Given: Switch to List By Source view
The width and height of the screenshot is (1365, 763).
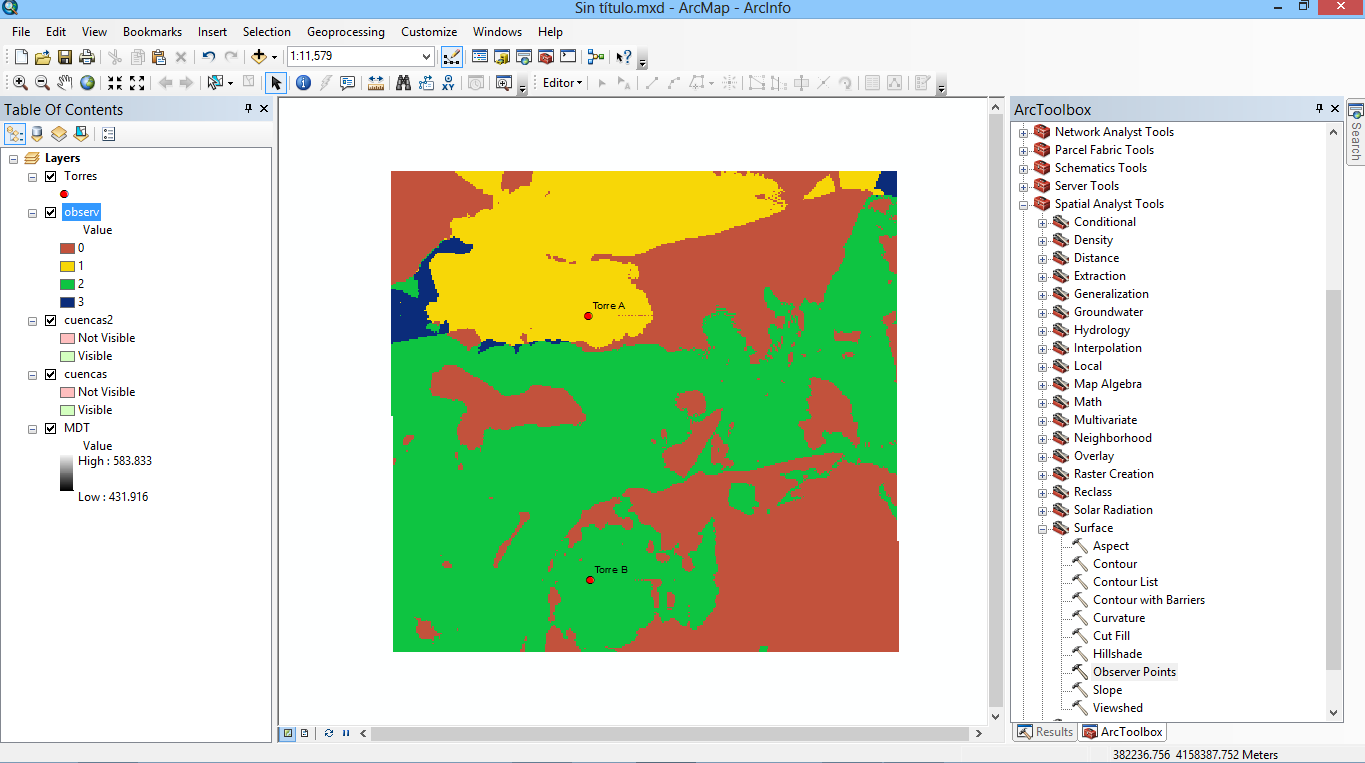Looking at the screenshot, I should pyautogui.click(x=37, y=133).
